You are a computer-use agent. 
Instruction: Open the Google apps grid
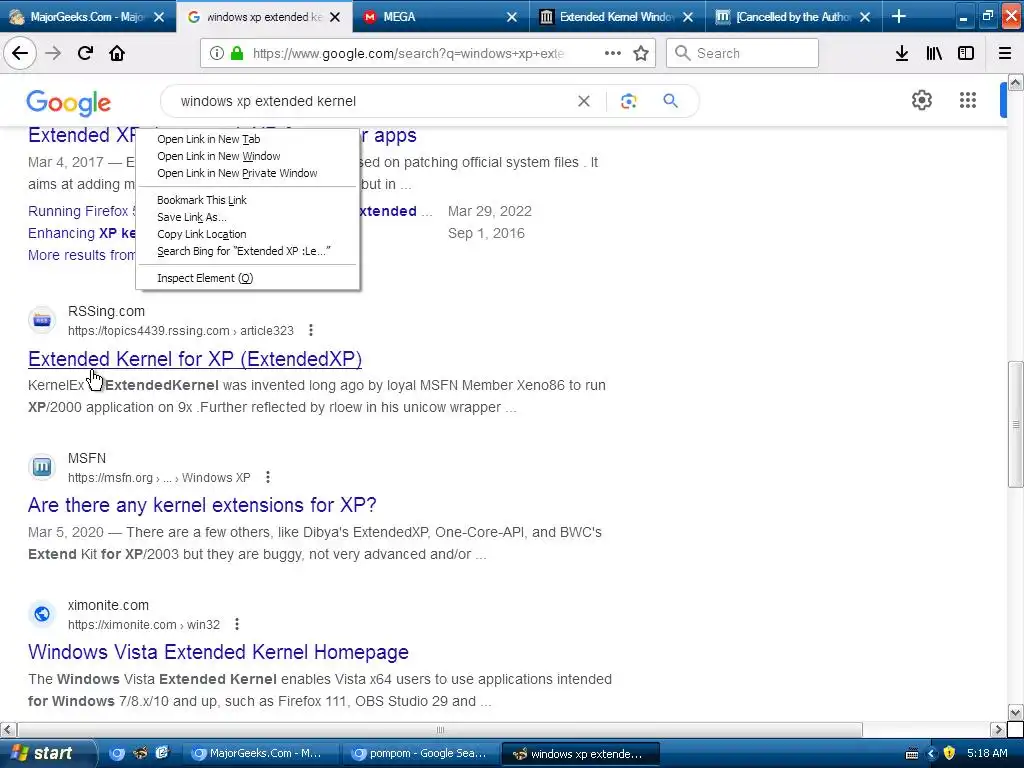click(968, 100)
